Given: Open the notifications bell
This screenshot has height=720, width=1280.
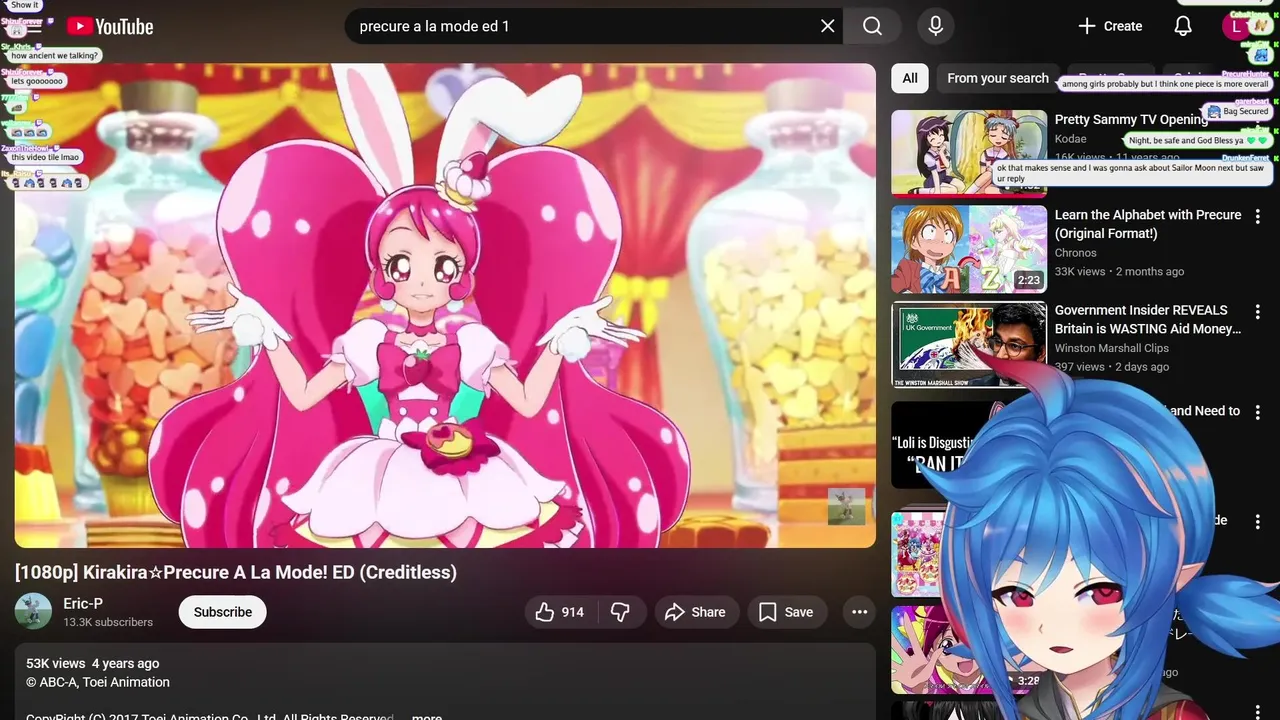Looking at the screenshot, I should point(1183,26).
